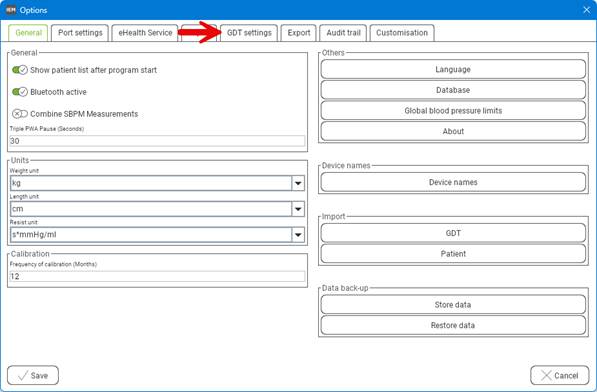Close the Options window with X

(586, 10)
